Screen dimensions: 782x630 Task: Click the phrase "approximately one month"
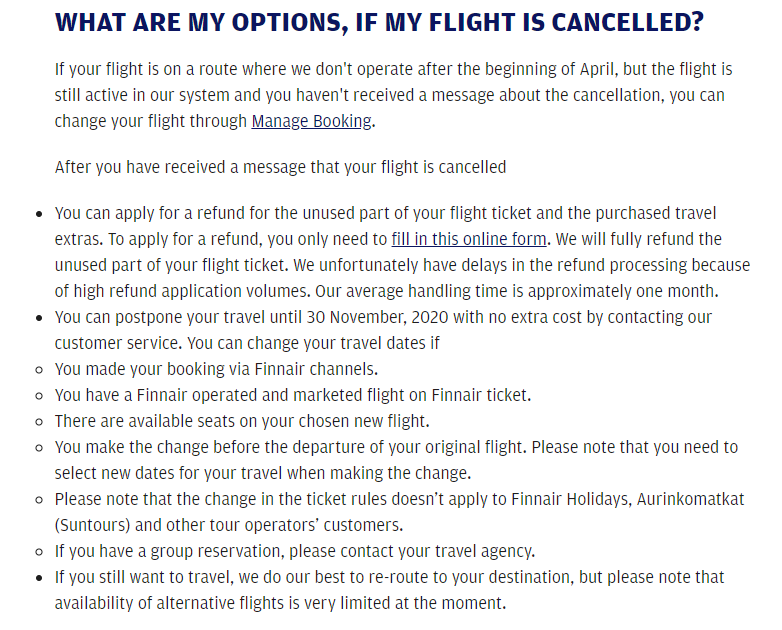click(x=622, y=291)
